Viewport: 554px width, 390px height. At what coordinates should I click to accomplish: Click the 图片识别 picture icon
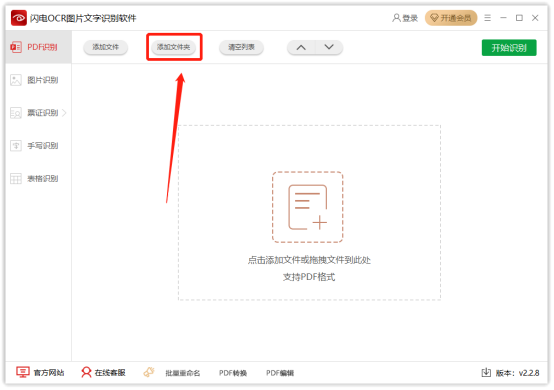click(16, 80)
